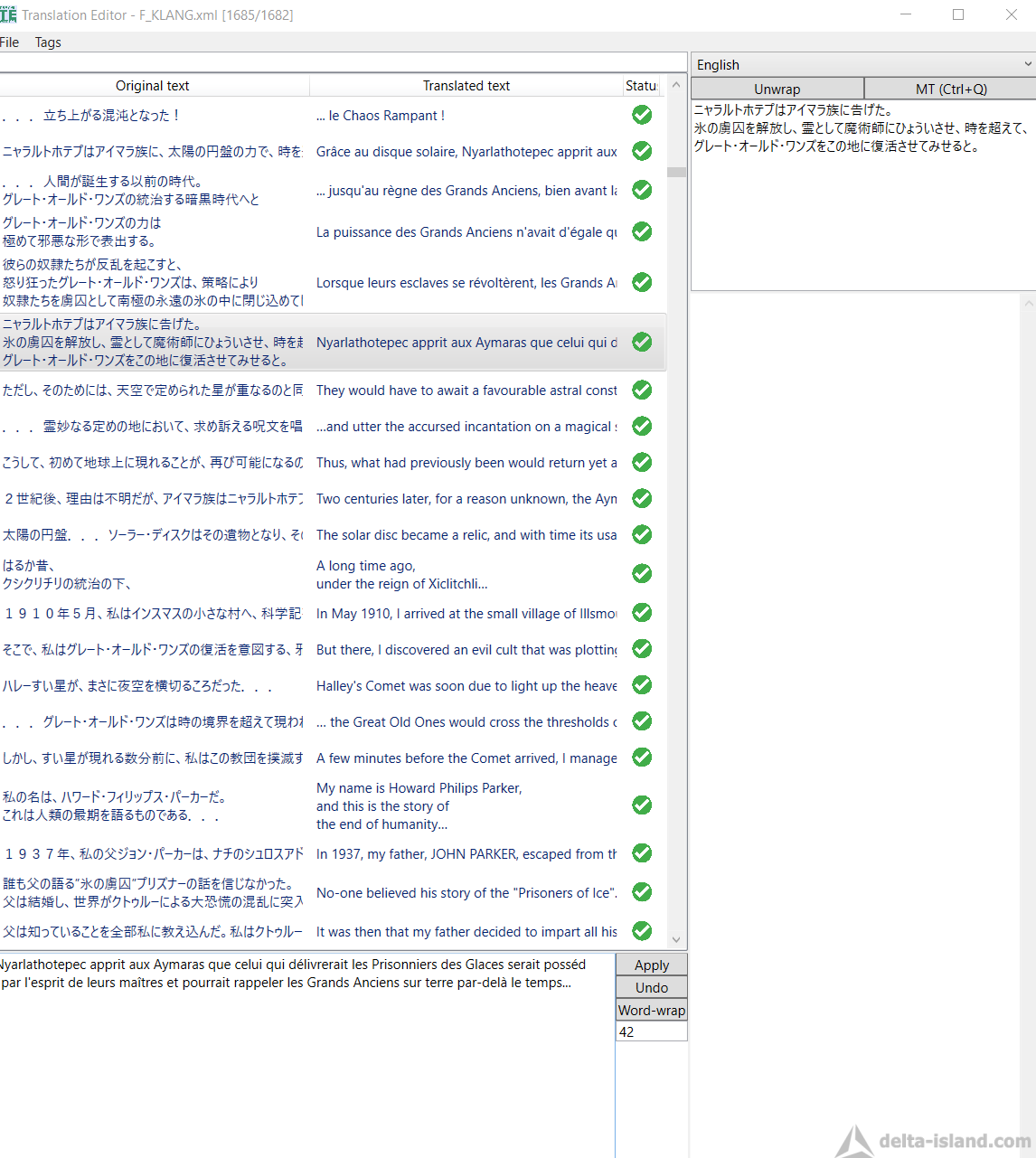Click the Undo button

coord(652,987)
